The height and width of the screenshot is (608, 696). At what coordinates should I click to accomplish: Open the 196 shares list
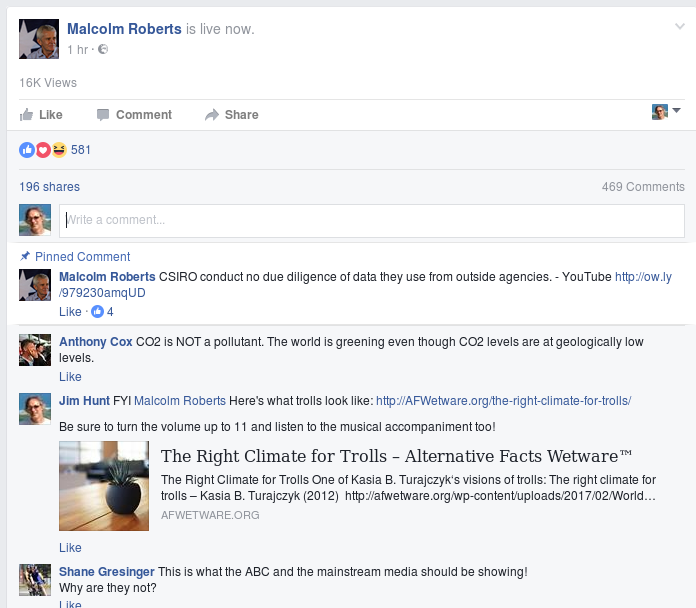[49, 187]
